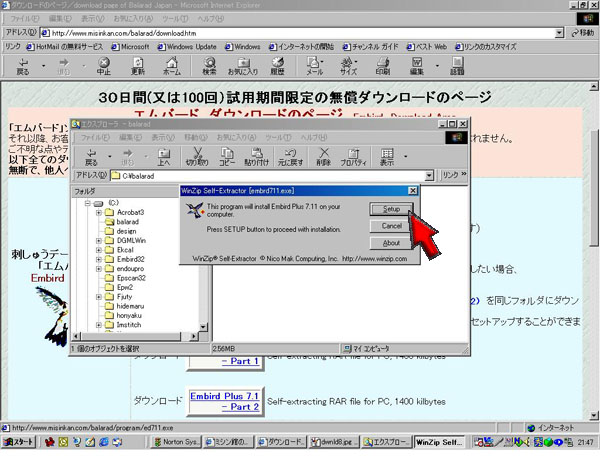Open the Help menu in Internet Explorer
This screenshot has height=456, width=600.
pyautogui.click(x=211, y=18)
